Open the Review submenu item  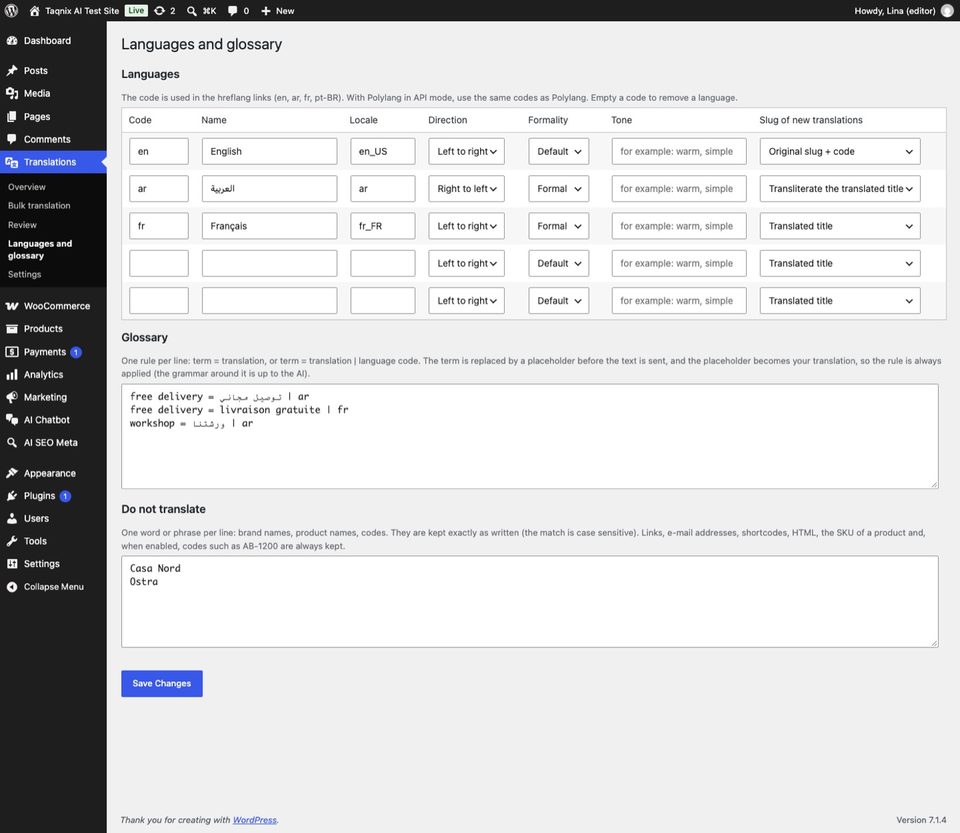[x=22, y=225]
